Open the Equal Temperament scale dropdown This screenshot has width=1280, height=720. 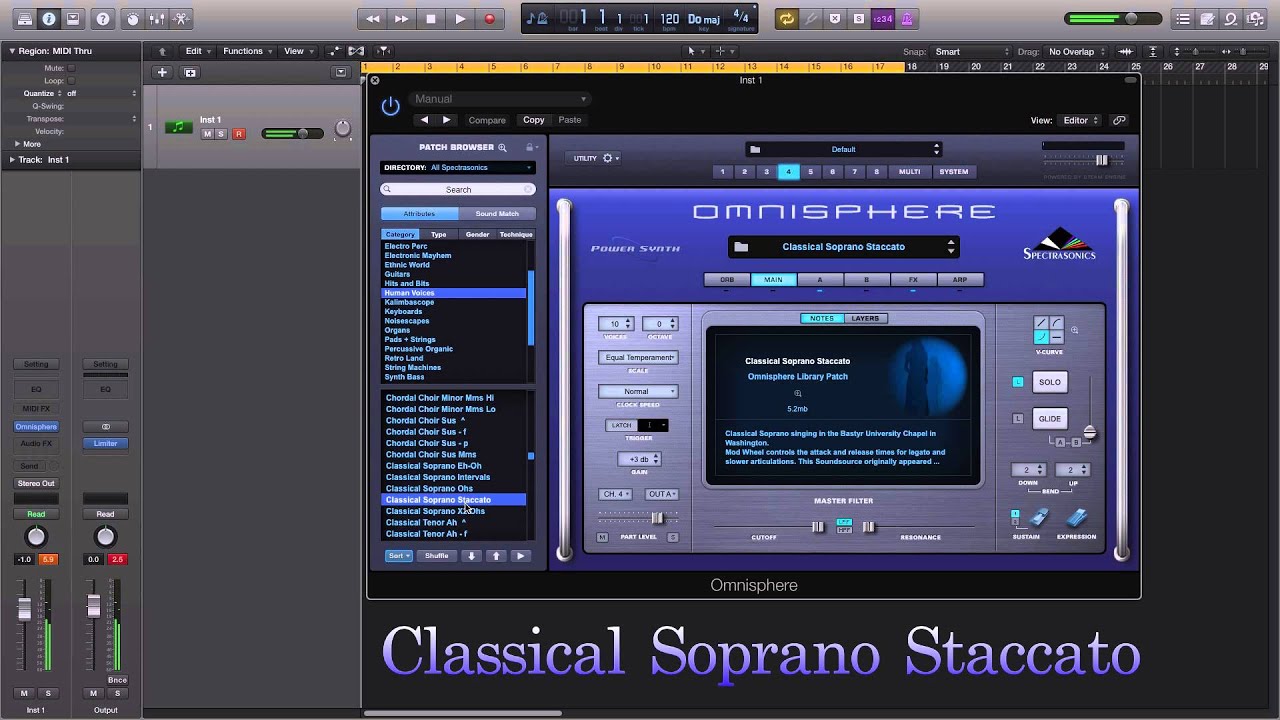point(639,357)
